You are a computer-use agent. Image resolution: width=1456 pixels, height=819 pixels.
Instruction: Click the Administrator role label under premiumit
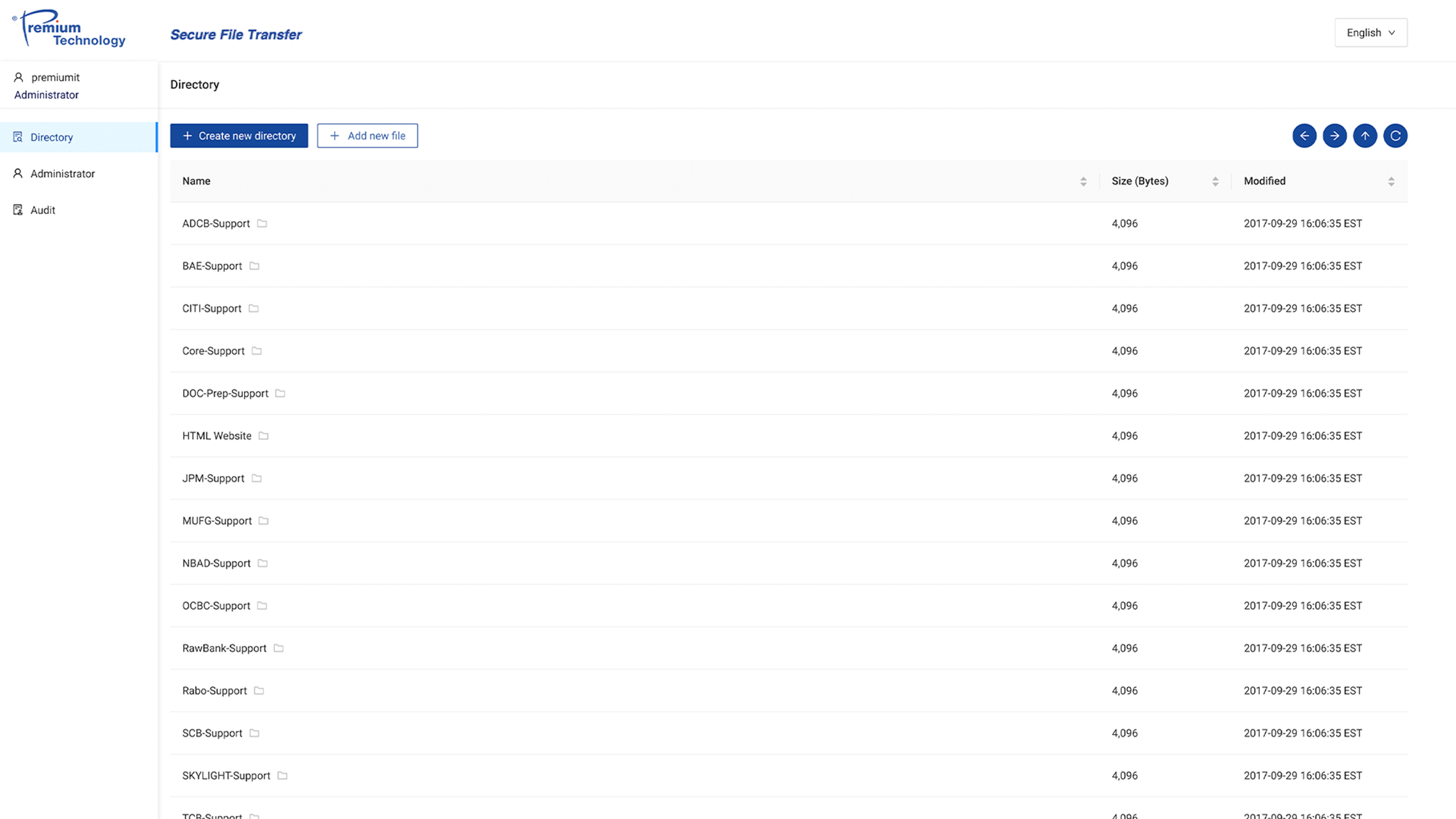pyautogui.click(x=47, y=95)
